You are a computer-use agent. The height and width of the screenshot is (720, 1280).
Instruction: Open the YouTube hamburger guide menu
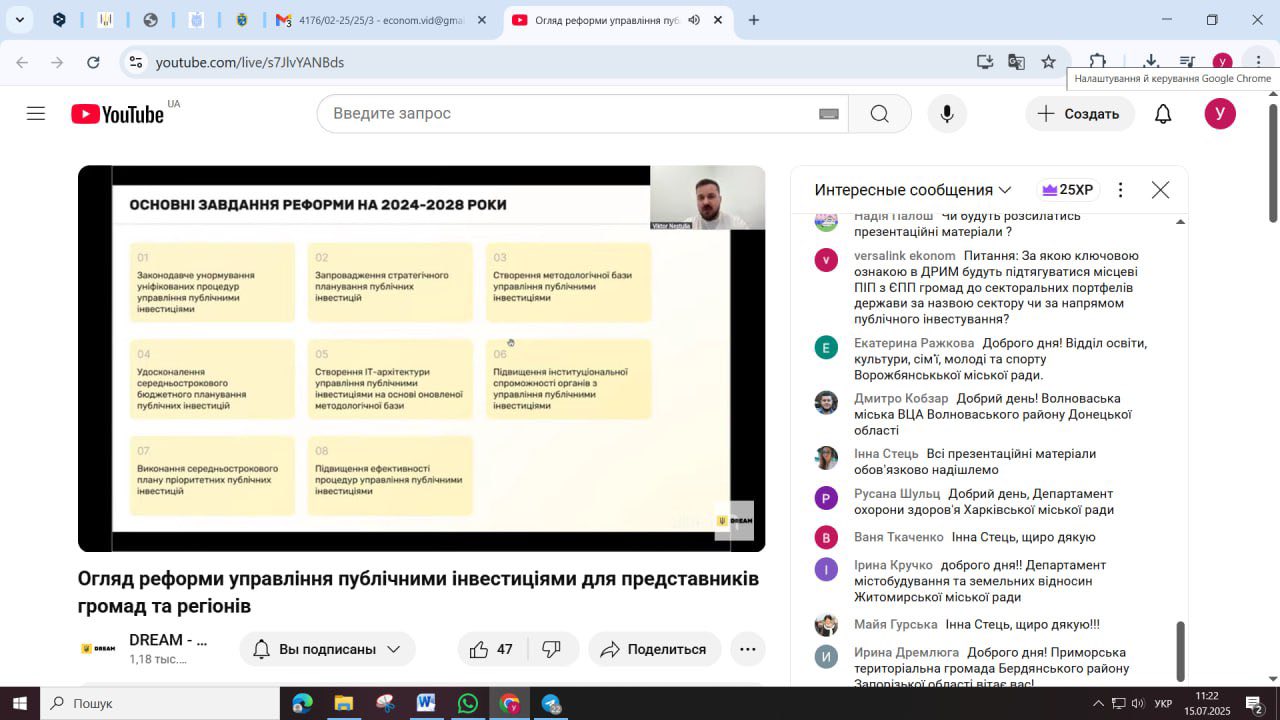[x=36, y=114]
